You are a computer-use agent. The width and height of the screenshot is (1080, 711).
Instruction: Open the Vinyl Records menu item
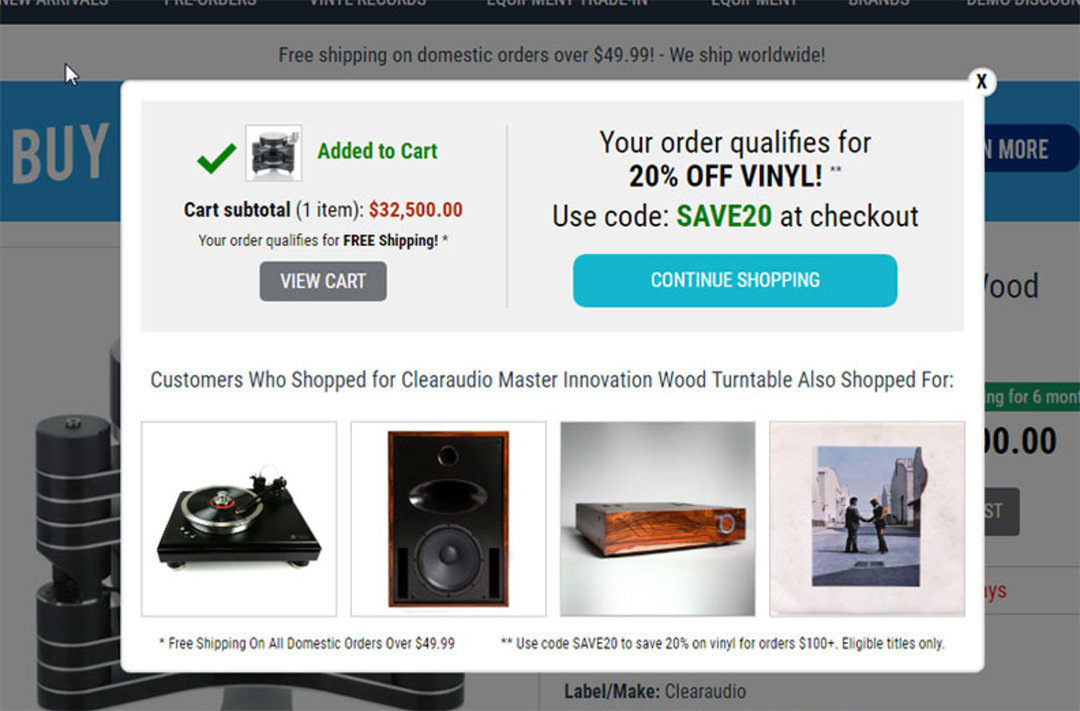(x=368, y=3)
